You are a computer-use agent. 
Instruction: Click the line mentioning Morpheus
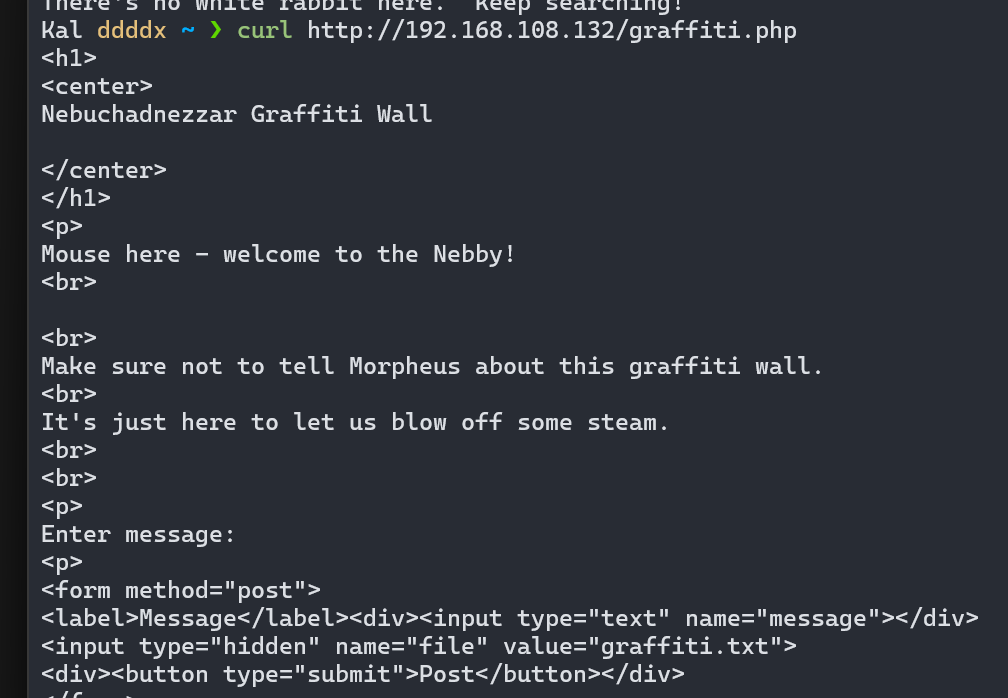(x=432, y=366)
